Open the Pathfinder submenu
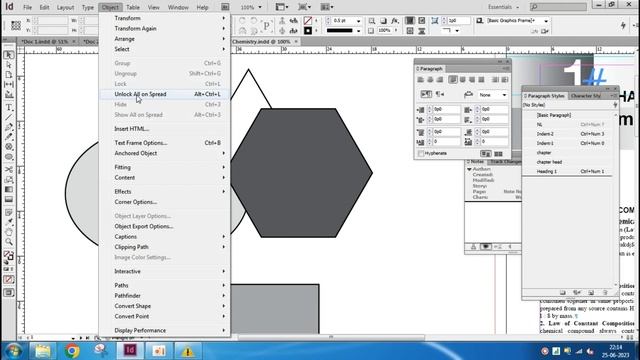 coord(165,296)
